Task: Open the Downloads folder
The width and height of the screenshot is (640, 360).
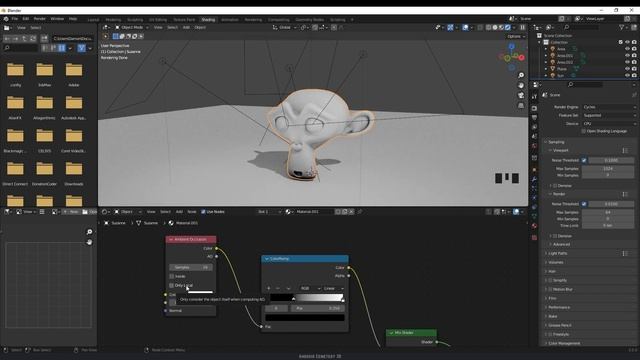Action: coord(74,173)
